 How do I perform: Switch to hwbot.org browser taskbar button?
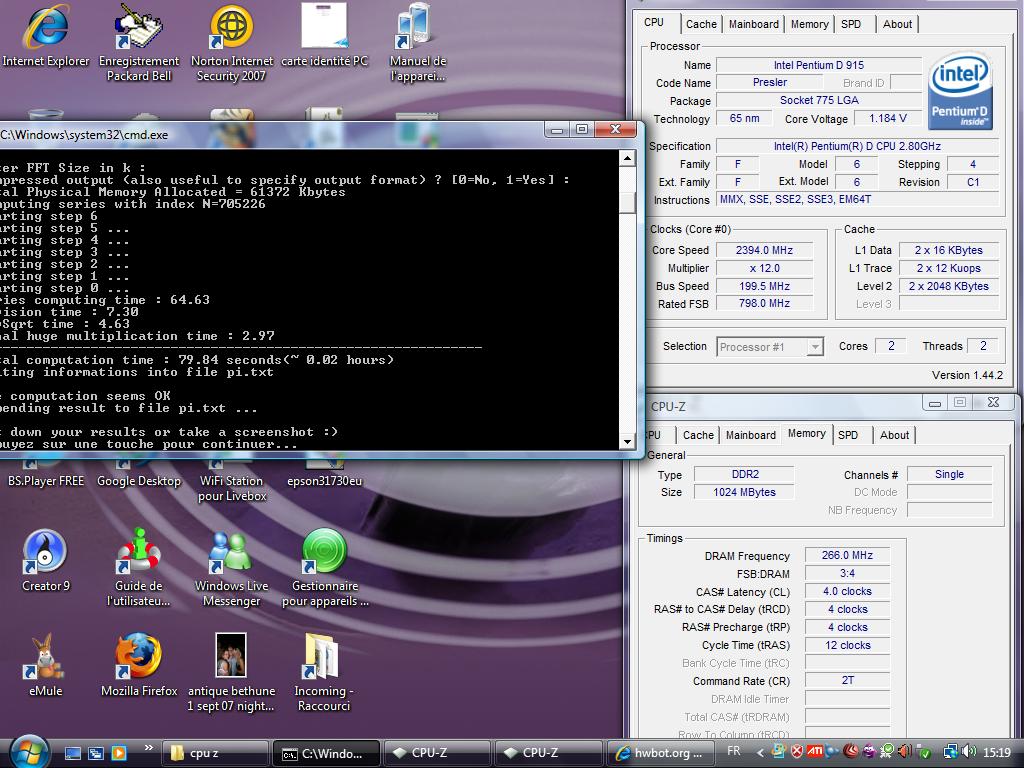pos(661,753)
